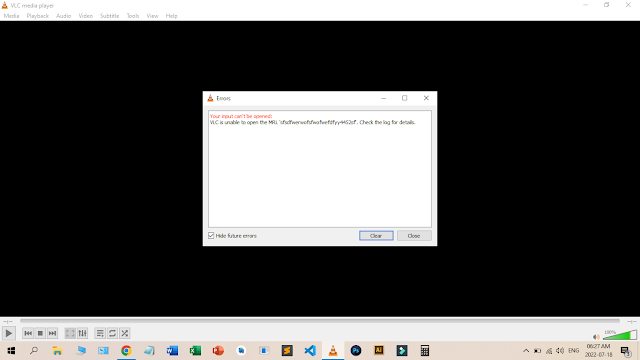Open Calculator from taskbar
This screenshot has width=640, height=360.
pos(425,351)
